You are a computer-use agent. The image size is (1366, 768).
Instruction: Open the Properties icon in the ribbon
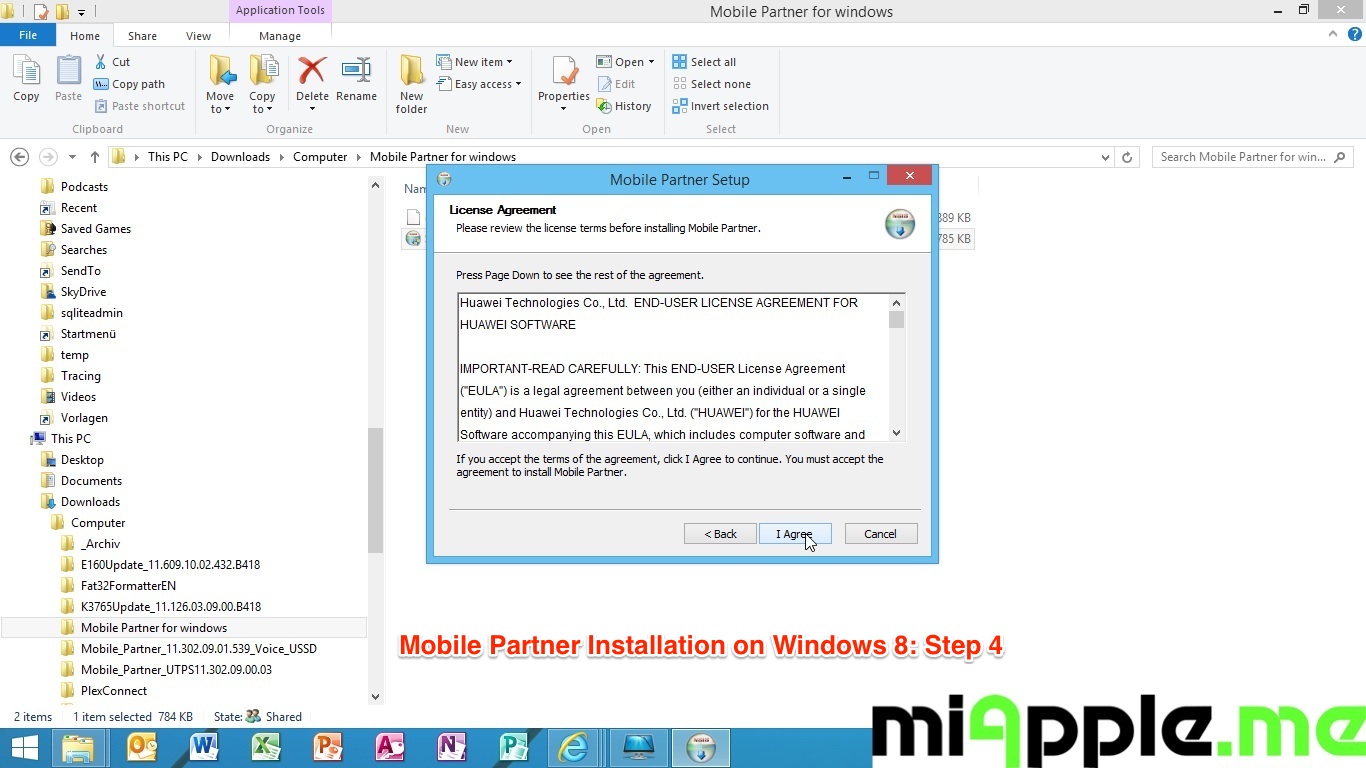click(564, 72)
